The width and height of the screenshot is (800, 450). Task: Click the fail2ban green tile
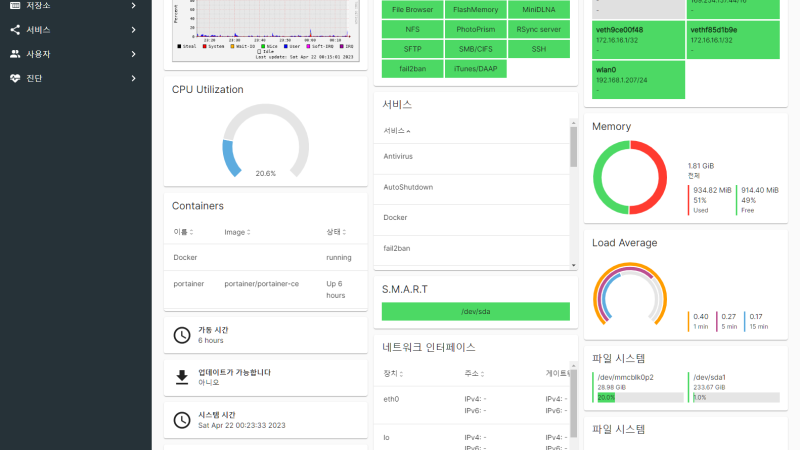pyautogui.click(x=412, y=69)
